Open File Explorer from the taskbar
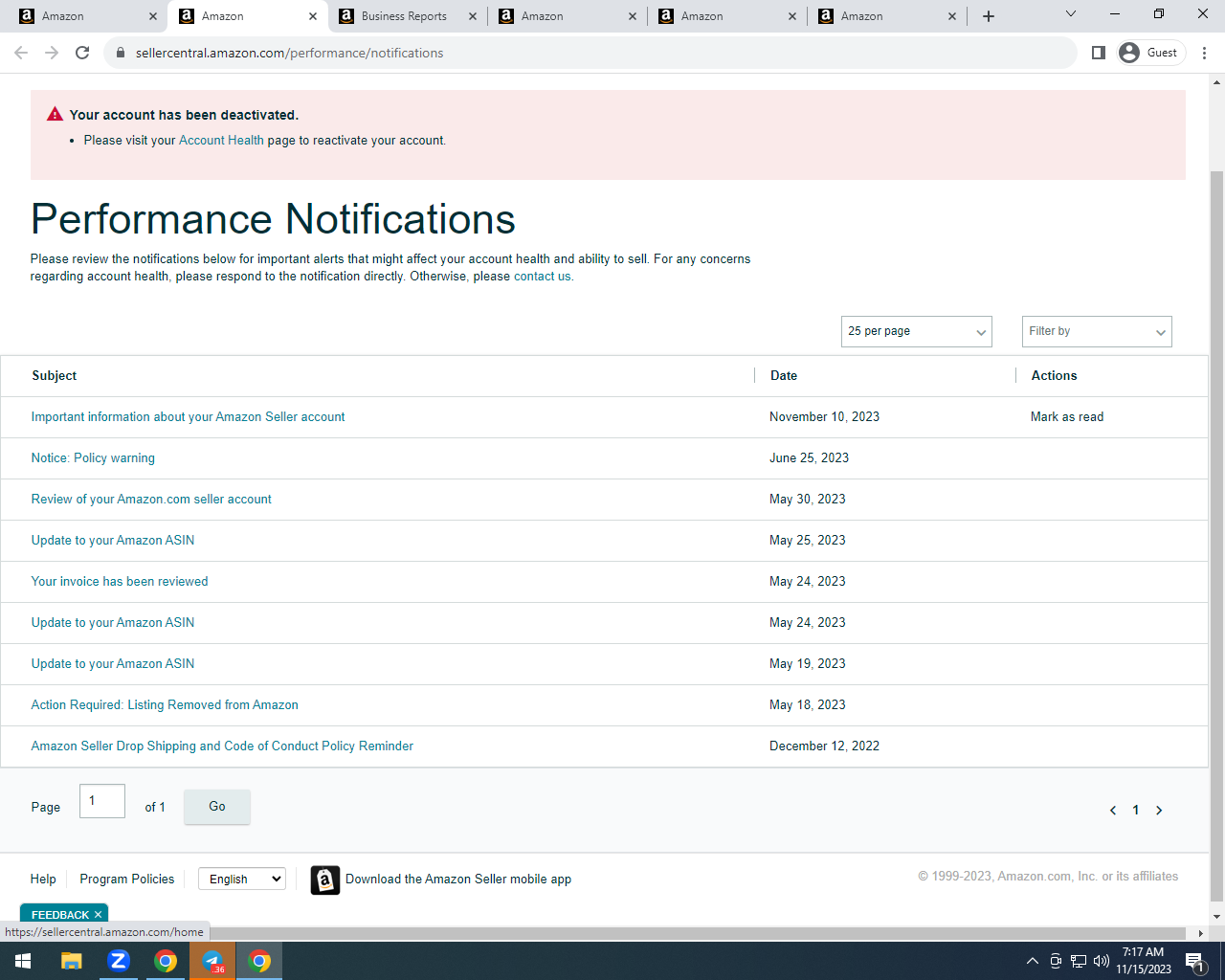This screenshot has height=980, width=1225. [x=72, y=961]
